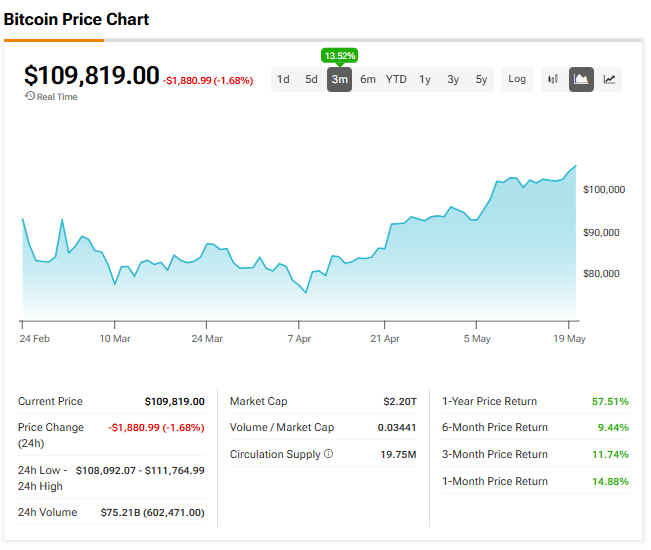Click the 21 Apr date marker
651x550 pixels.
tap(385, 339)
